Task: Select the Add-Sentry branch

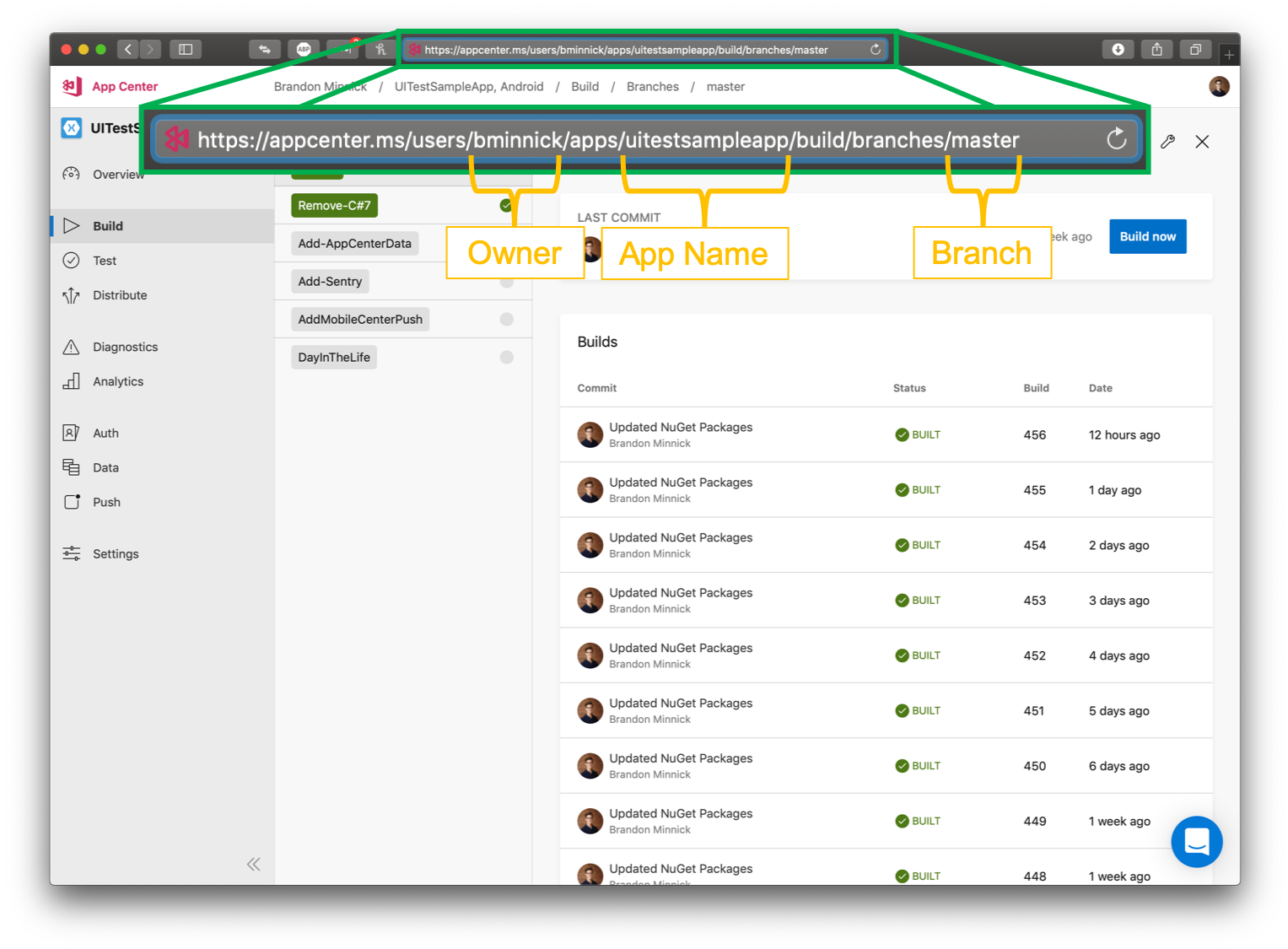Action: 330,282
